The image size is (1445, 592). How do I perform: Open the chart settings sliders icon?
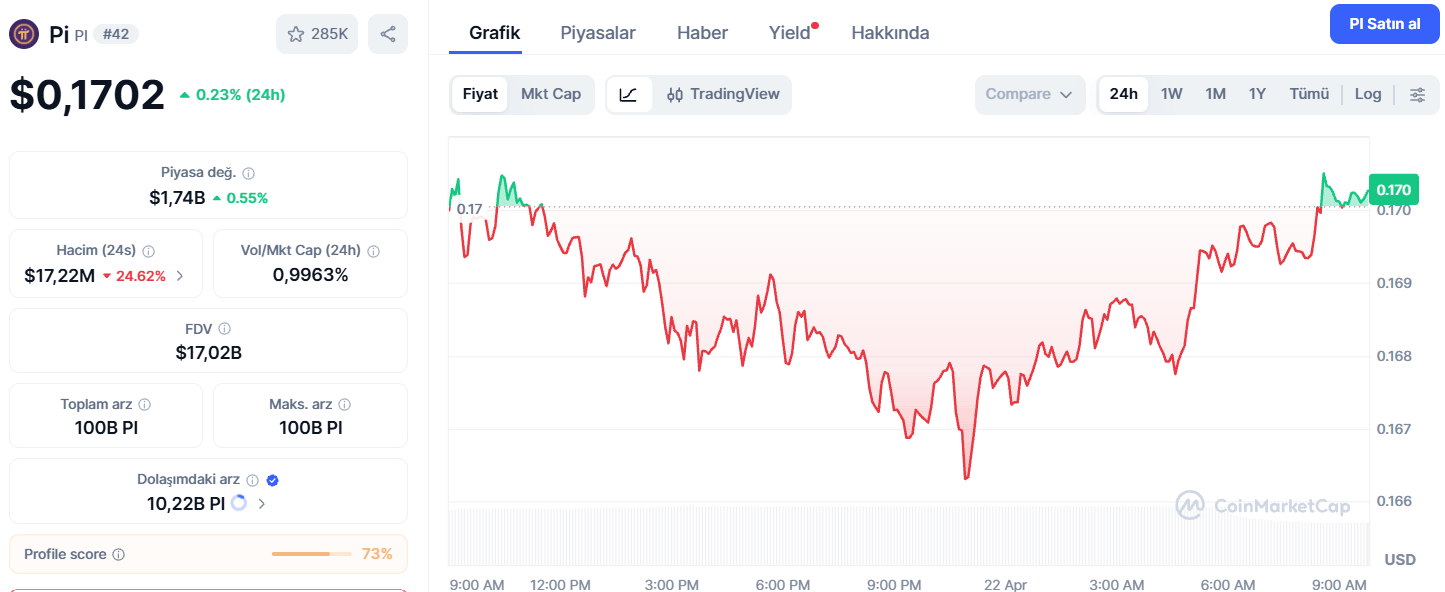(1417, 94)
